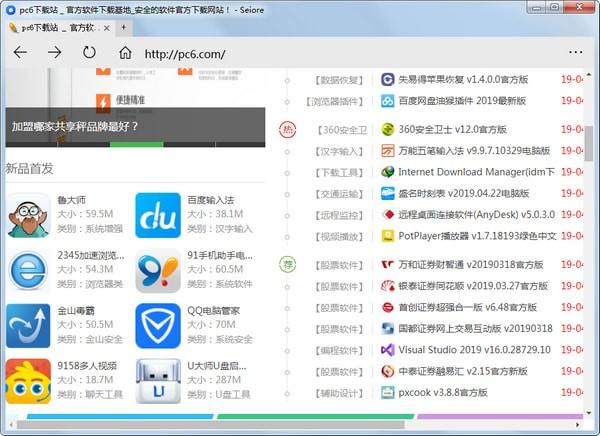
Task: Click the horizontal scrollbar thumb
Action: 210,425
